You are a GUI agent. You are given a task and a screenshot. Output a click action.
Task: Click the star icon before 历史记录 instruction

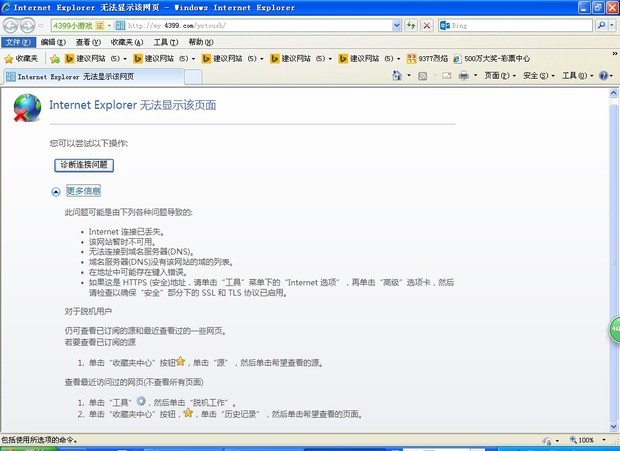click(188, 413)
